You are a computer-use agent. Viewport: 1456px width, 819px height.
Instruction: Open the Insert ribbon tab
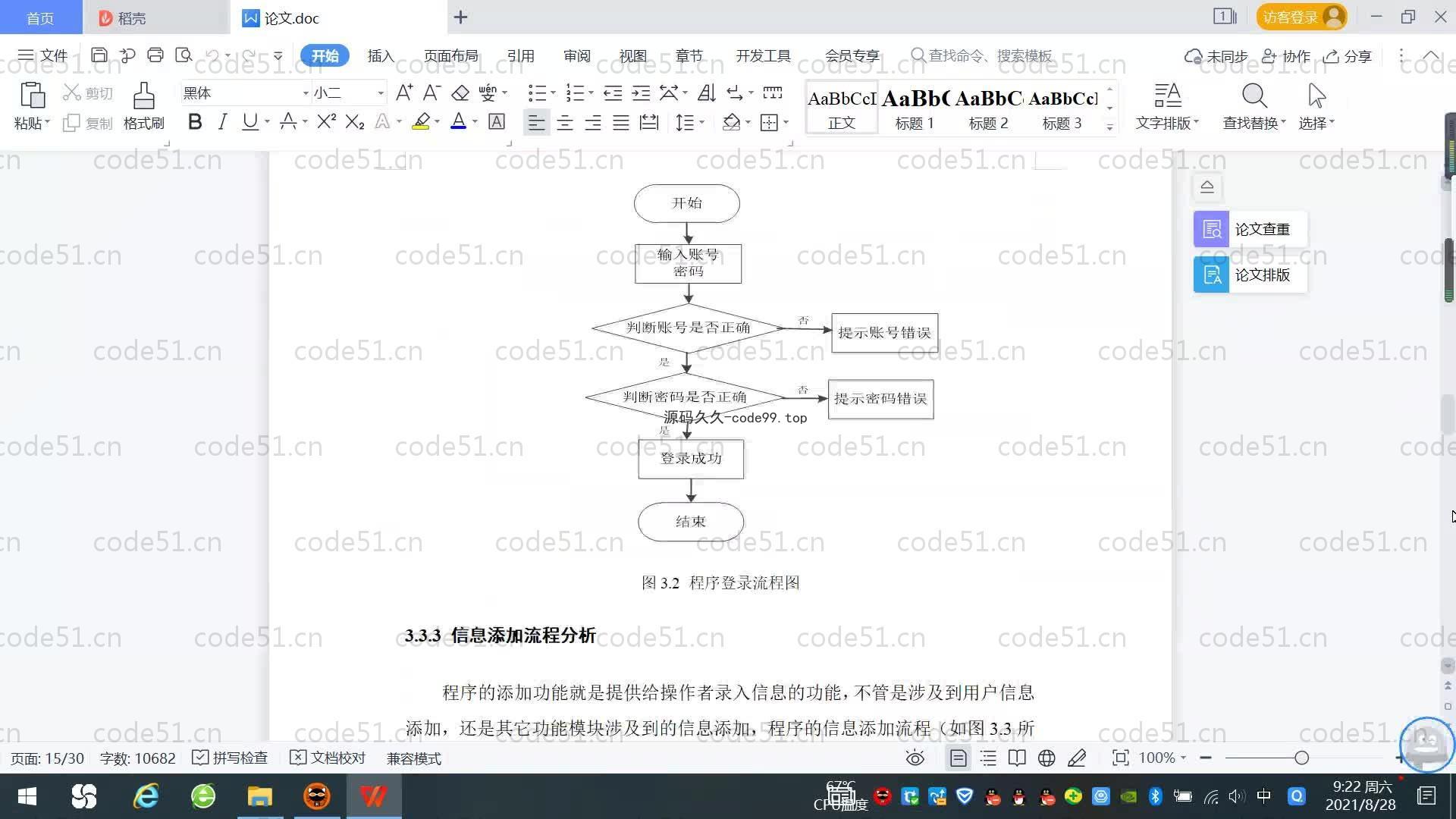tap(381, 55)
